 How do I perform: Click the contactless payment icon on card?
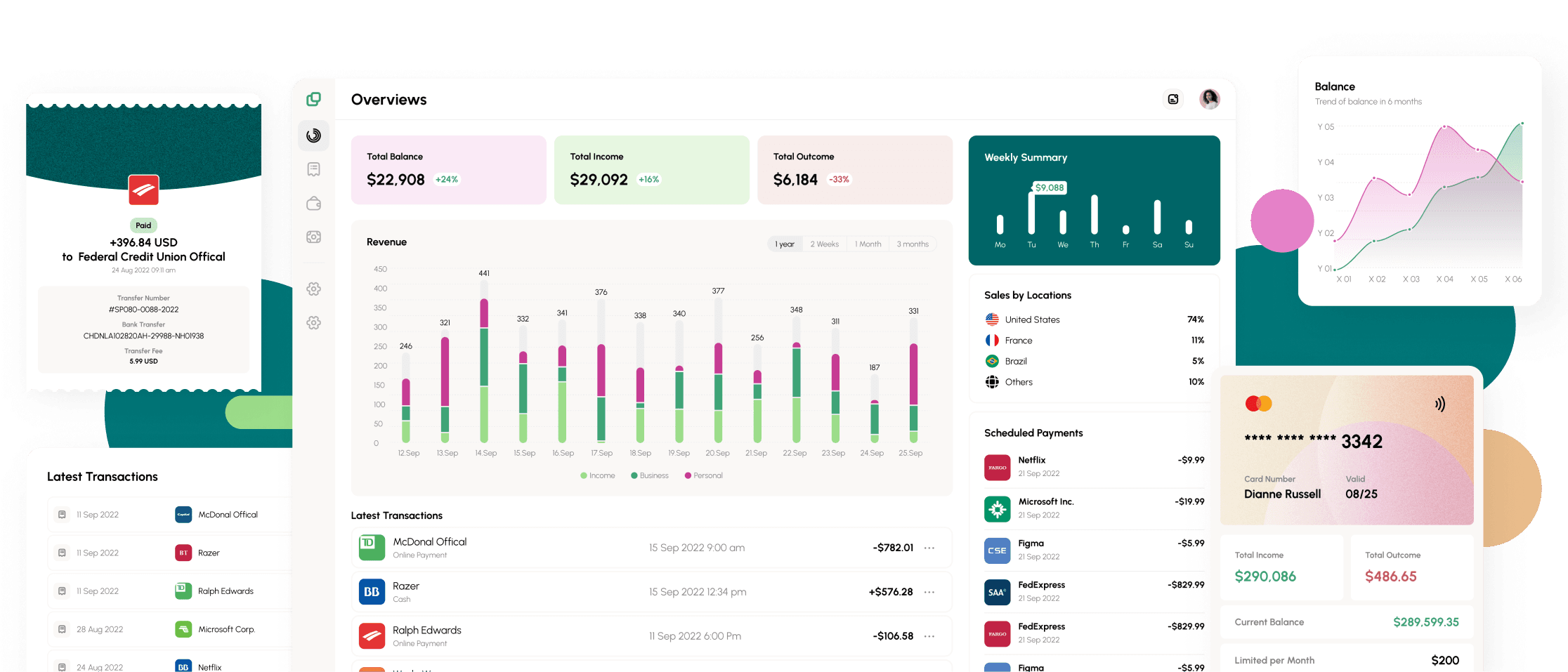click(x=1439, y=404)
